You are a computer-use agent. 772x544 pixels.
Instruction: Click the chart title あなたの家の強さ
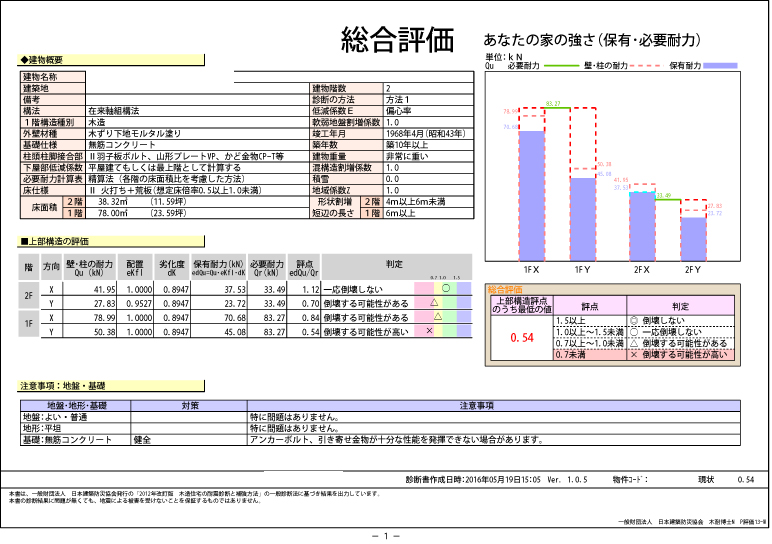591,40
